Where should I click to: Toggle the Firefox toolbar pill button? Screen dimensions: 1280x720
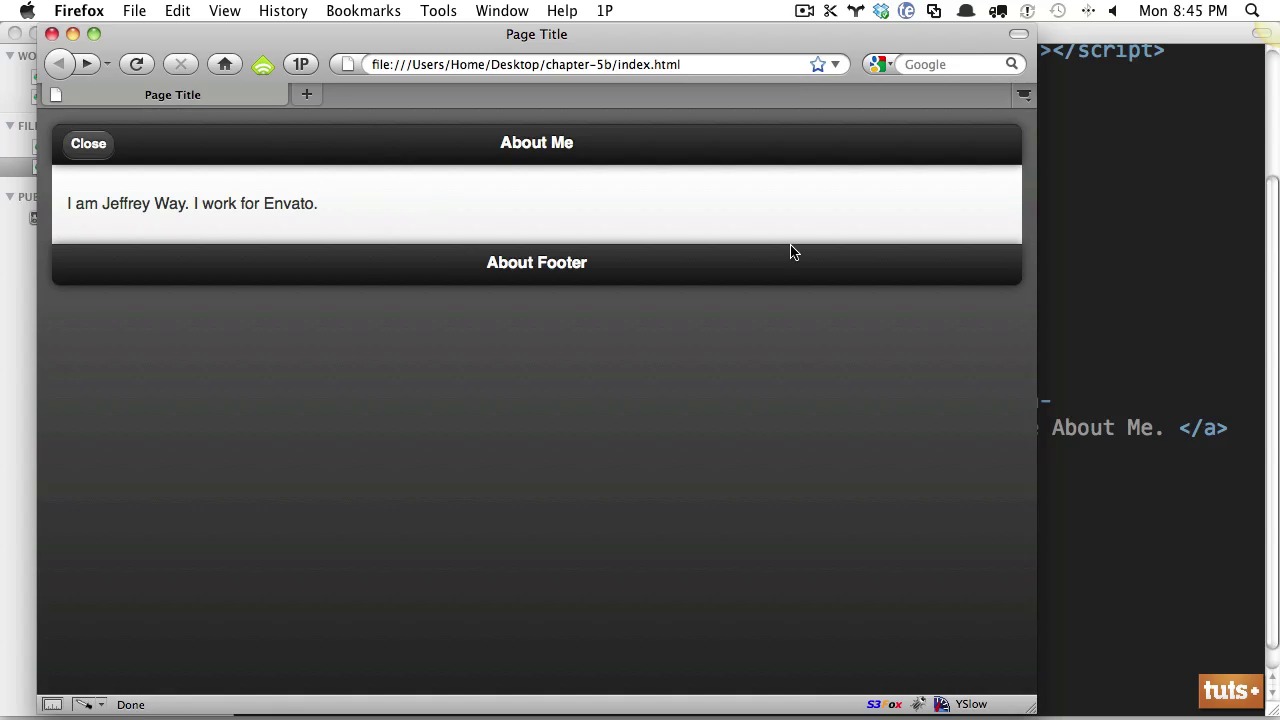[x=1019, y=34]
